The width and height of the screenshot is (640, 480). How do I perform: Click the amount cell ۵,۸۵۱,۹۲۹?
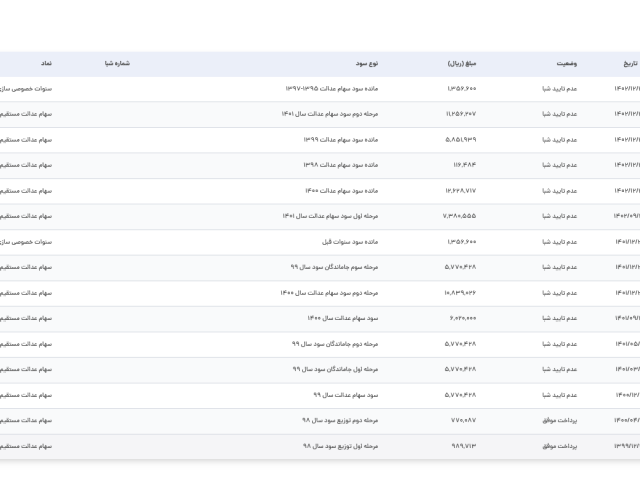tap(461, 140)
